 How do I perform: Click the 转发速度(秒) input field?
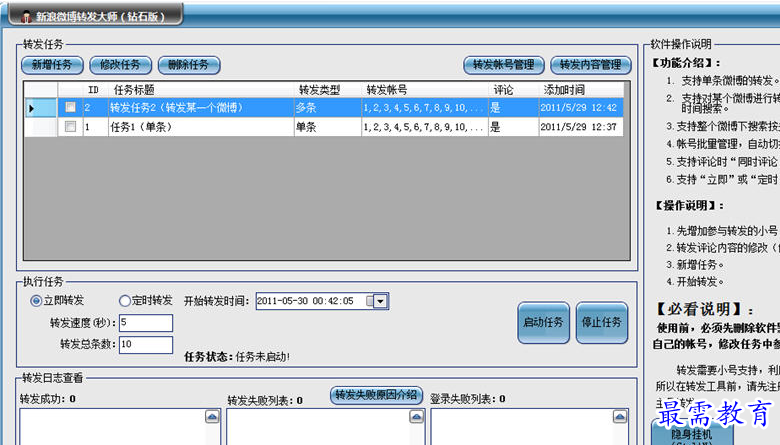(x=146, y=323)
